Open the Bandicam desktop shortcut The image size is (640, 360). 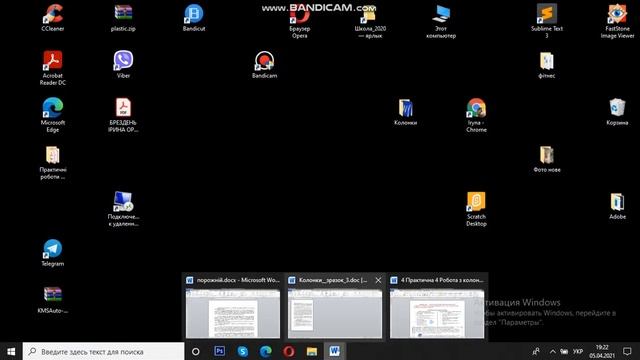point(264,64)
